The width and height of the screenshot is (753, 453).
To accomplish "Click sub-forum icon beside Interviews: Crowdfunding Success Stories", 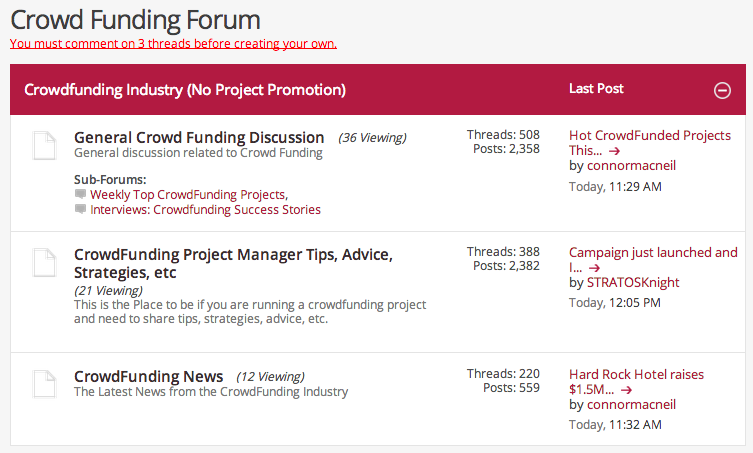I will coord(81,210).
